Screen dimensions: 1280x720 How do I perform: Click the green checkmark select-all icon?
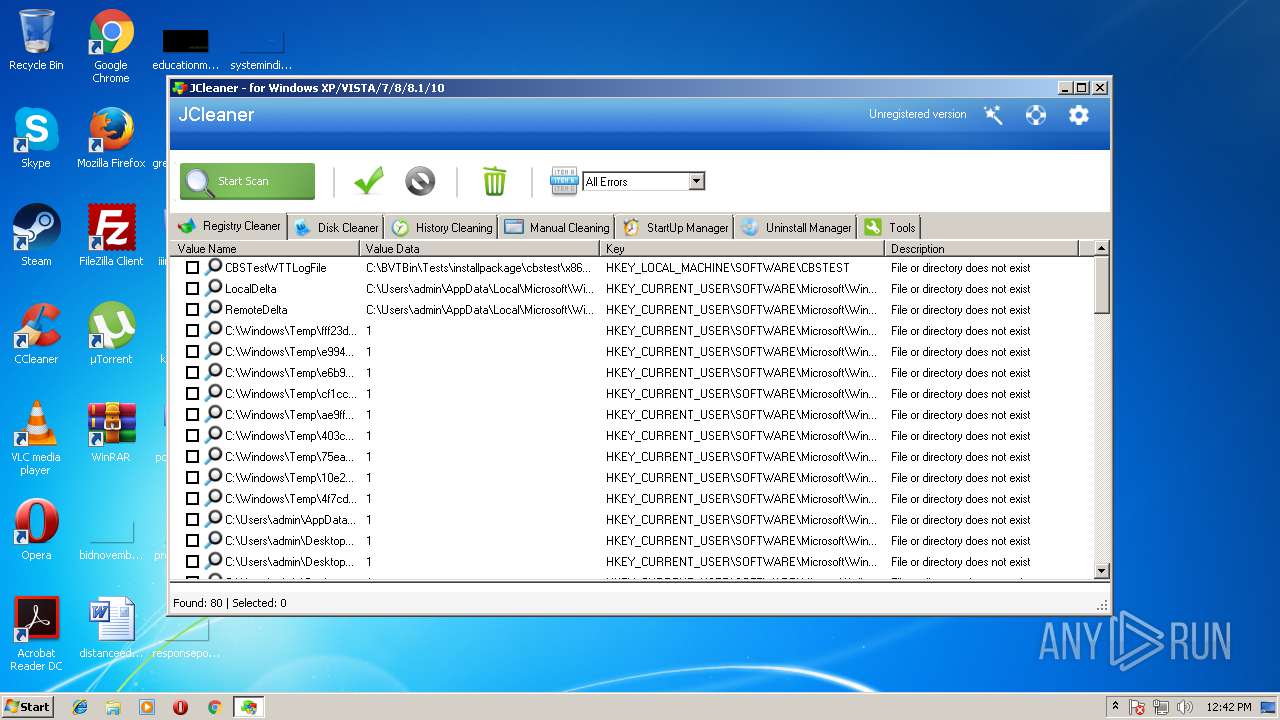pos(369,181)
